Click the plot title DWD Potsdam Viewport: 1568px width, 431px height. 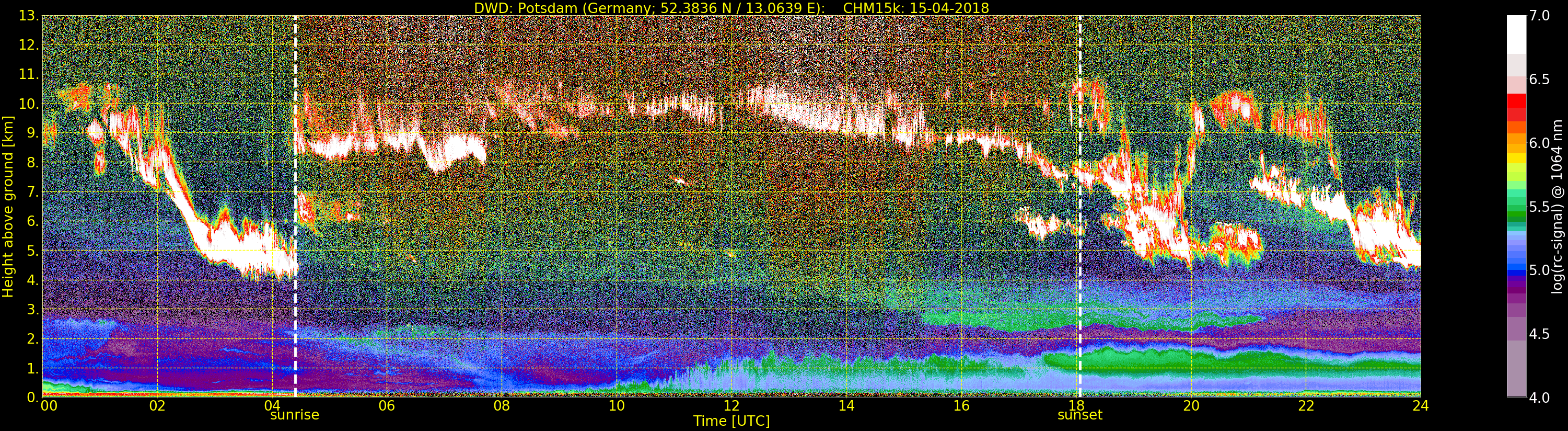click(731, 8)
